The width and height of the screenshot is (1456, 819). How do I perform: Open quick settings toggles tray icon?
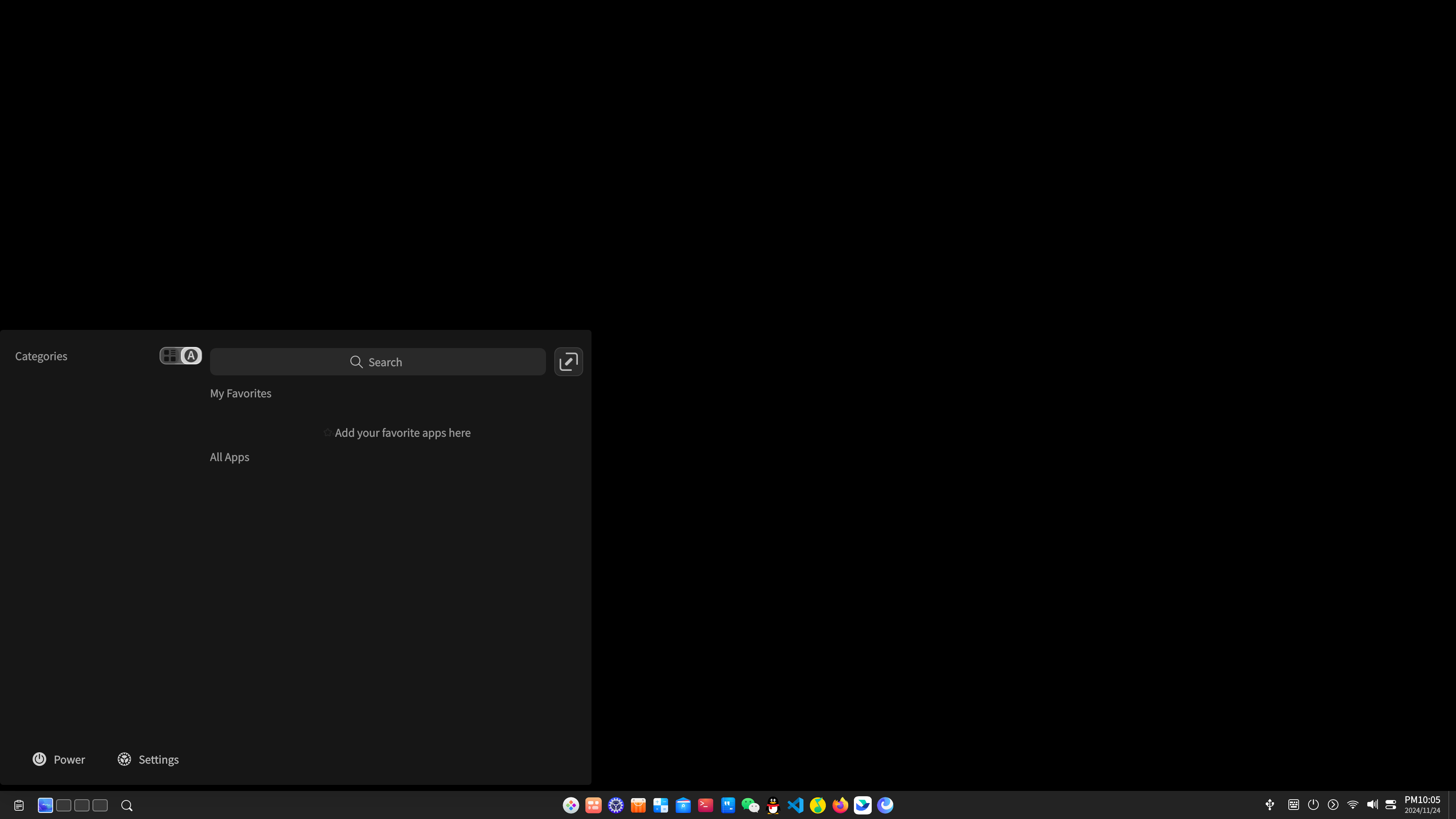[x=1391, y=805]
